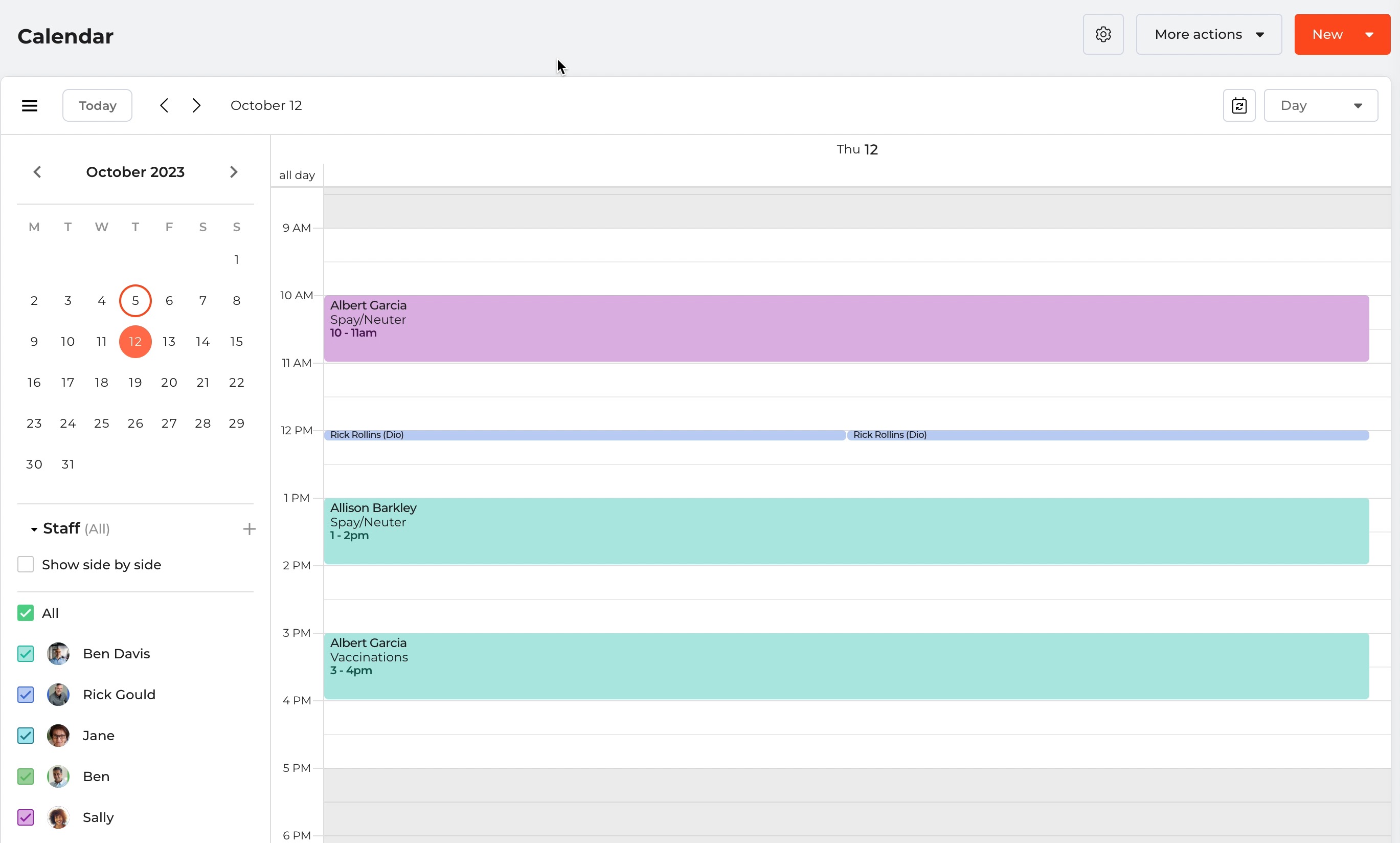This screenshot has height=843, width=1400.
Task: Go to previous day with left arrow
Action: point(164,106)
